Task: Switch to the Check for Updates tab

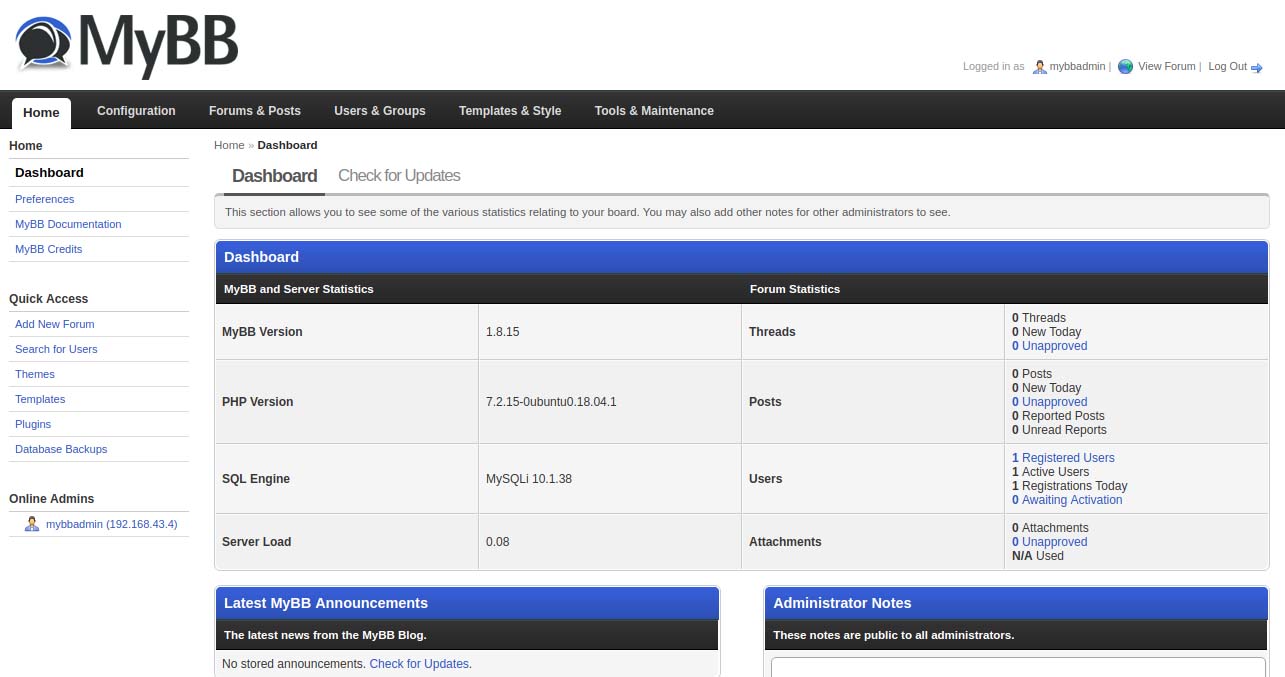Action: click(399, 175)
